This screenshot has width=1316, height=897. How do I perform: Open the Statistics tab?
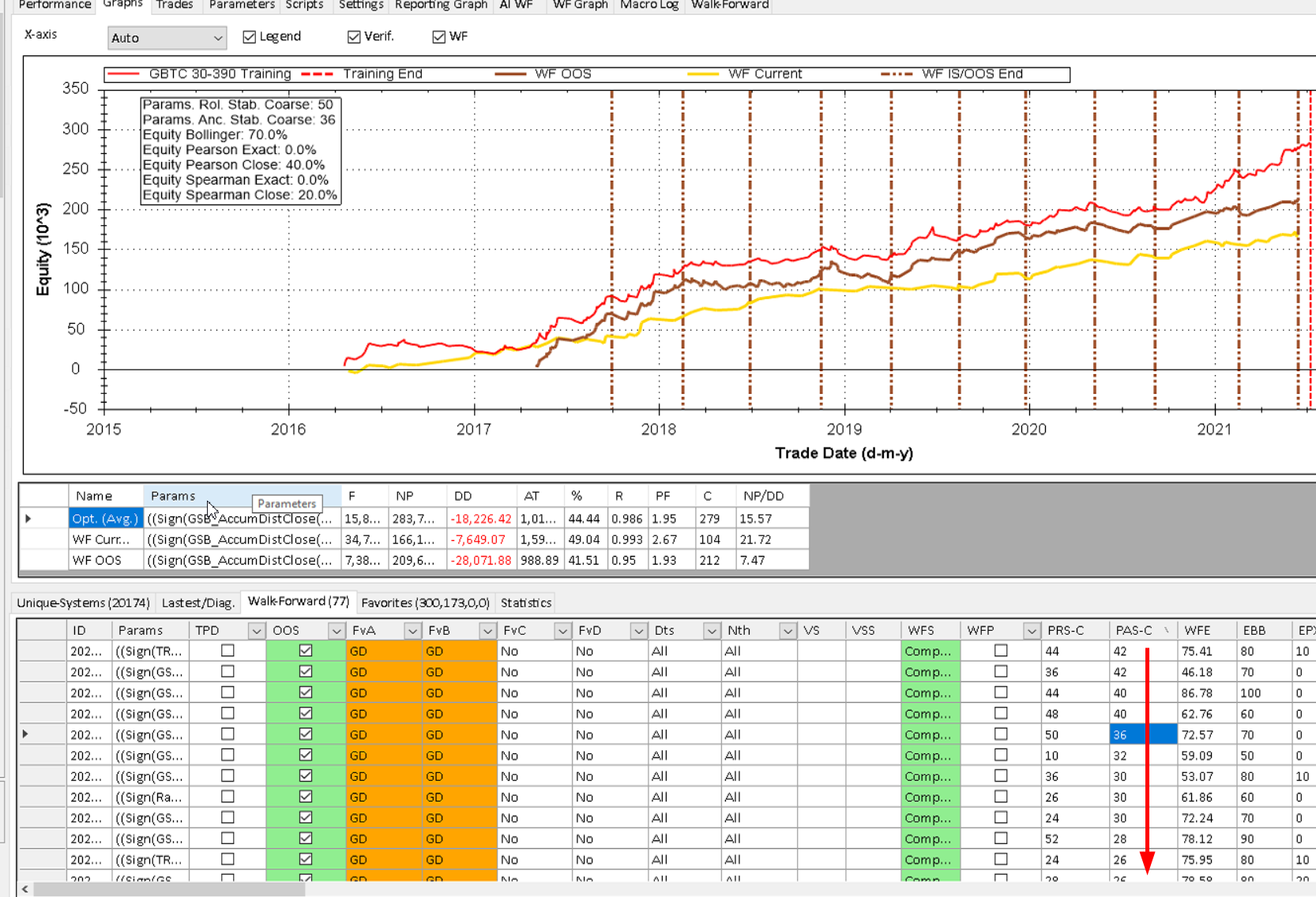[526, 602]
